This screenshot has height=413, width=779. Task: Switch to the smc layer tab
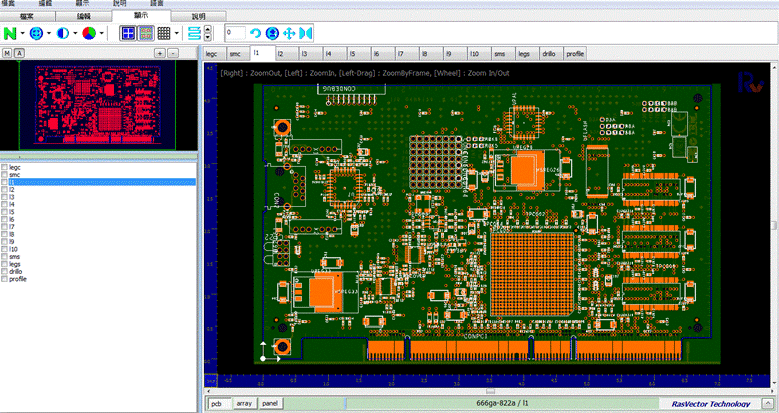click(235, 53)
